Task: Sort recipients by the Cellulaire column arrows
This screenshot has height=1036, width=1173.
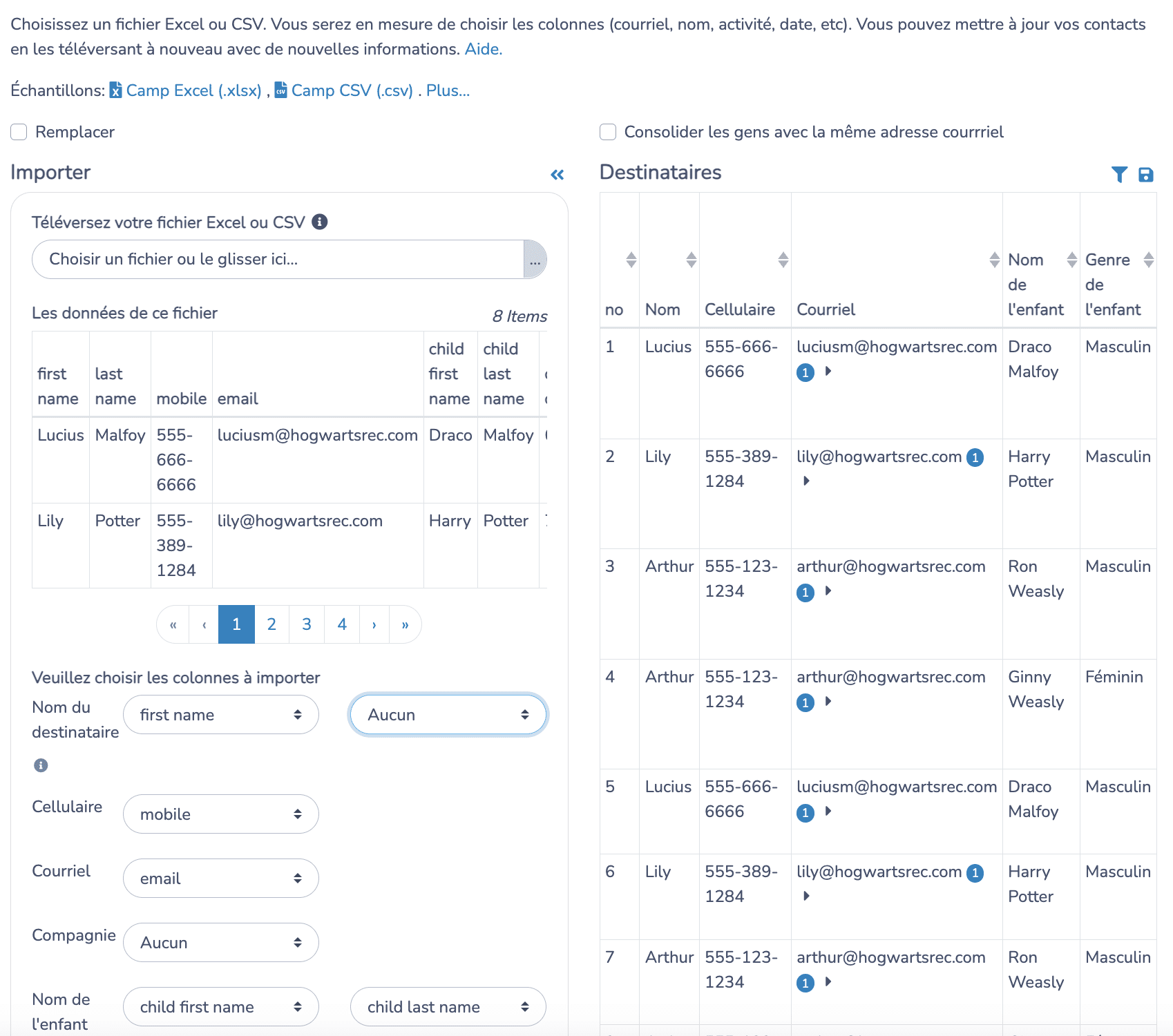Action: [783, 260]
